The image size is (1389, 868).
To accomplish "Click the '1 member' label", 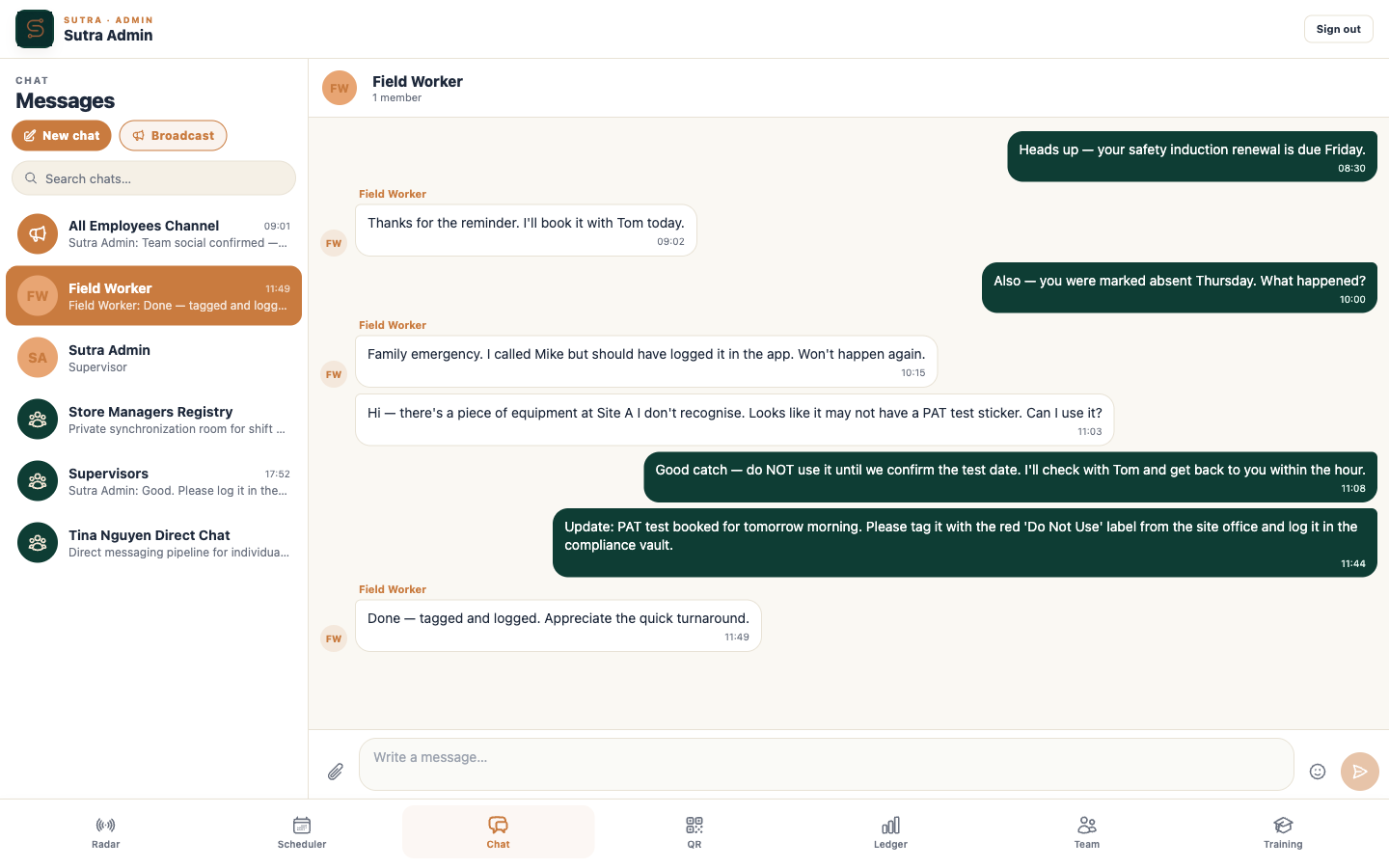I will tap(397, 98).
